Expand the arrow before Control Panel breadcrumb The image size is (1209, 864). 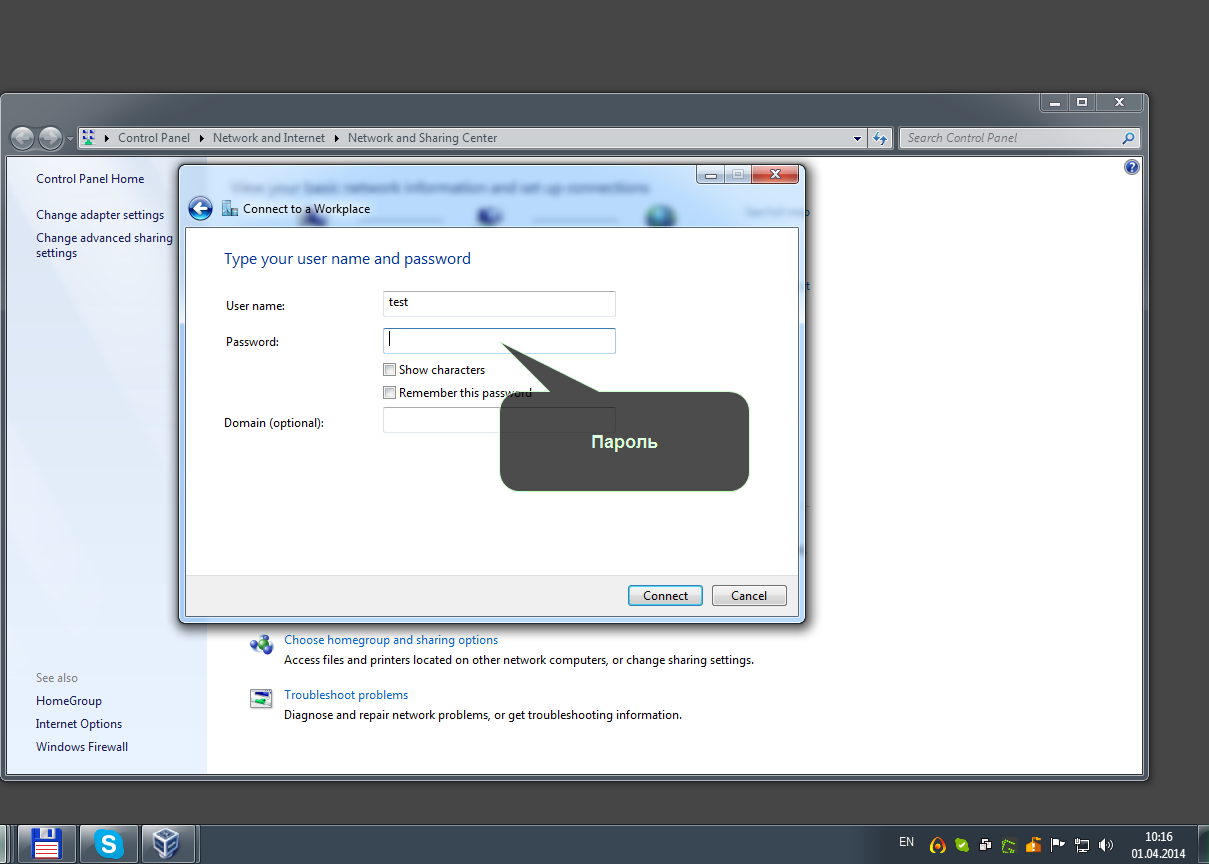(106, 138)
